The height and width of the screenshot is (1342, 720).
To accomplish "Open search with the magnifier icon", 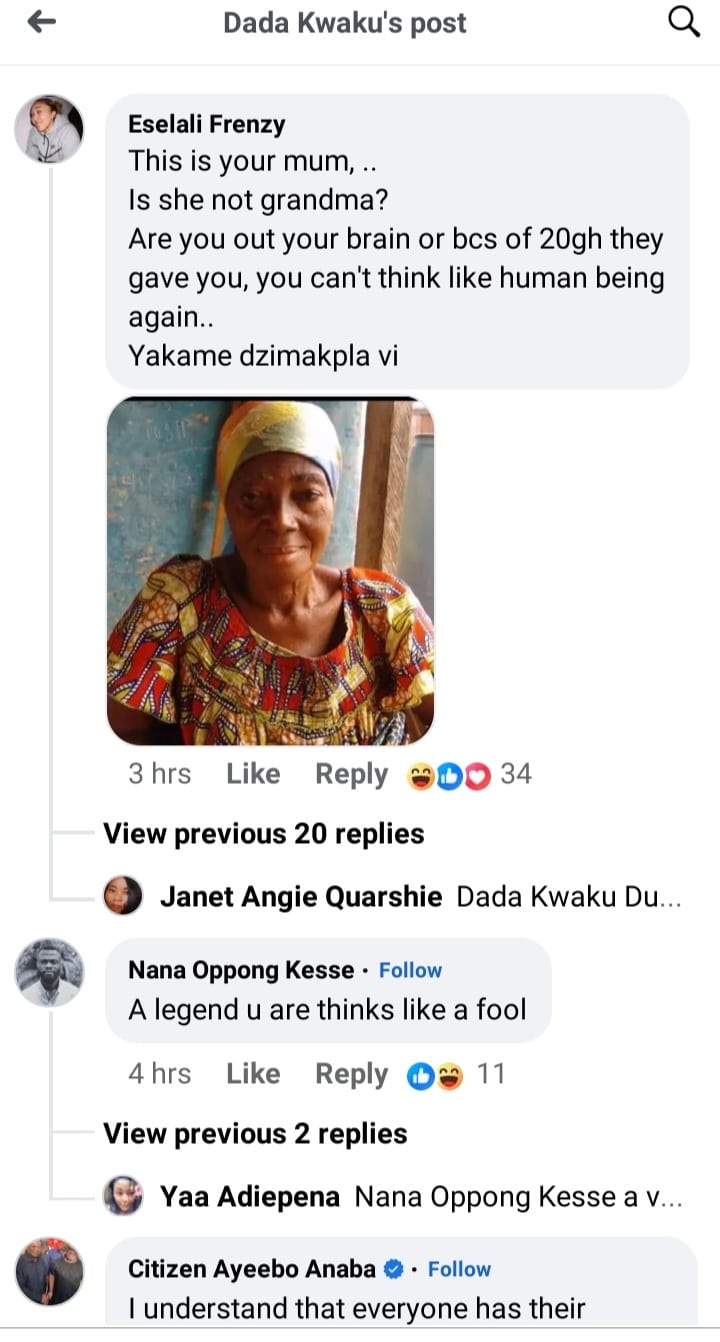I will 683,21.
